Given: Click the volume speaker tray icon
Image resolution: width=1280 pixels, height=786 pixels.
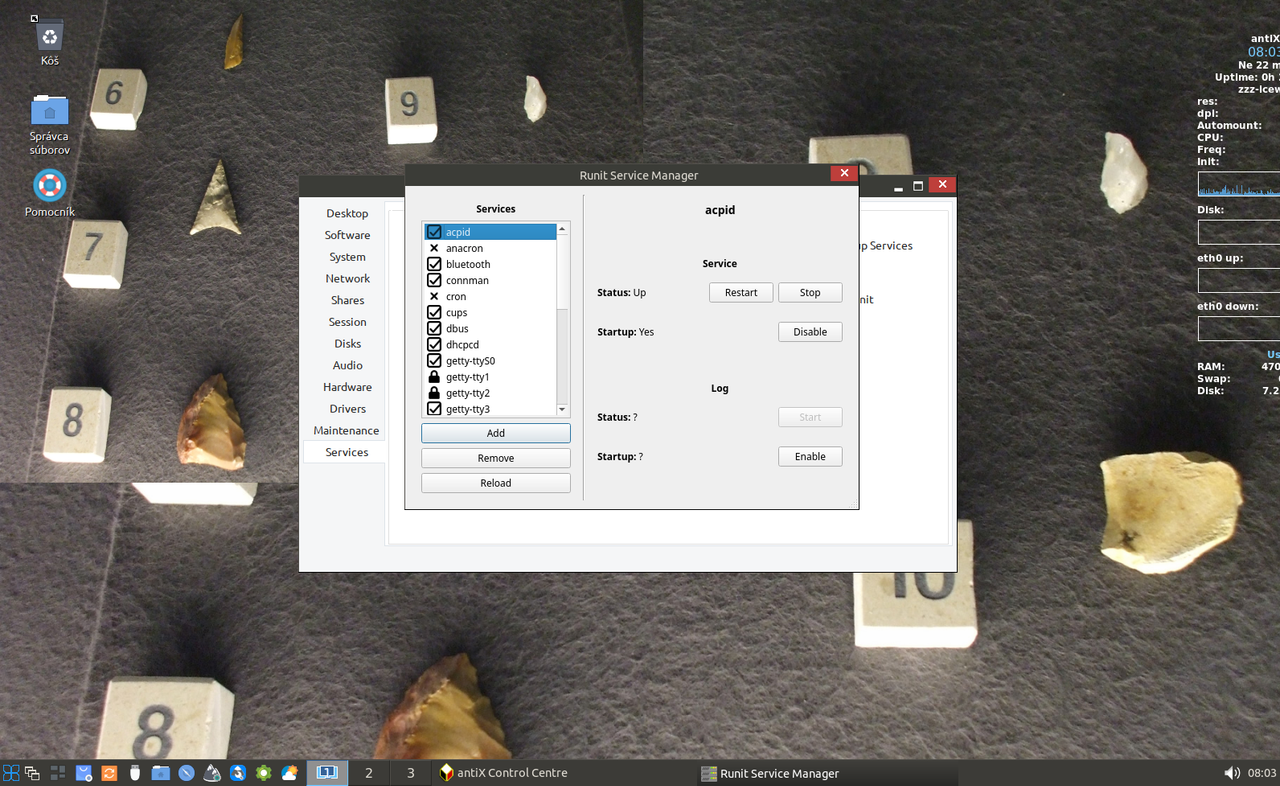Looking at the screenshot, I should [x=1232, y=773].
